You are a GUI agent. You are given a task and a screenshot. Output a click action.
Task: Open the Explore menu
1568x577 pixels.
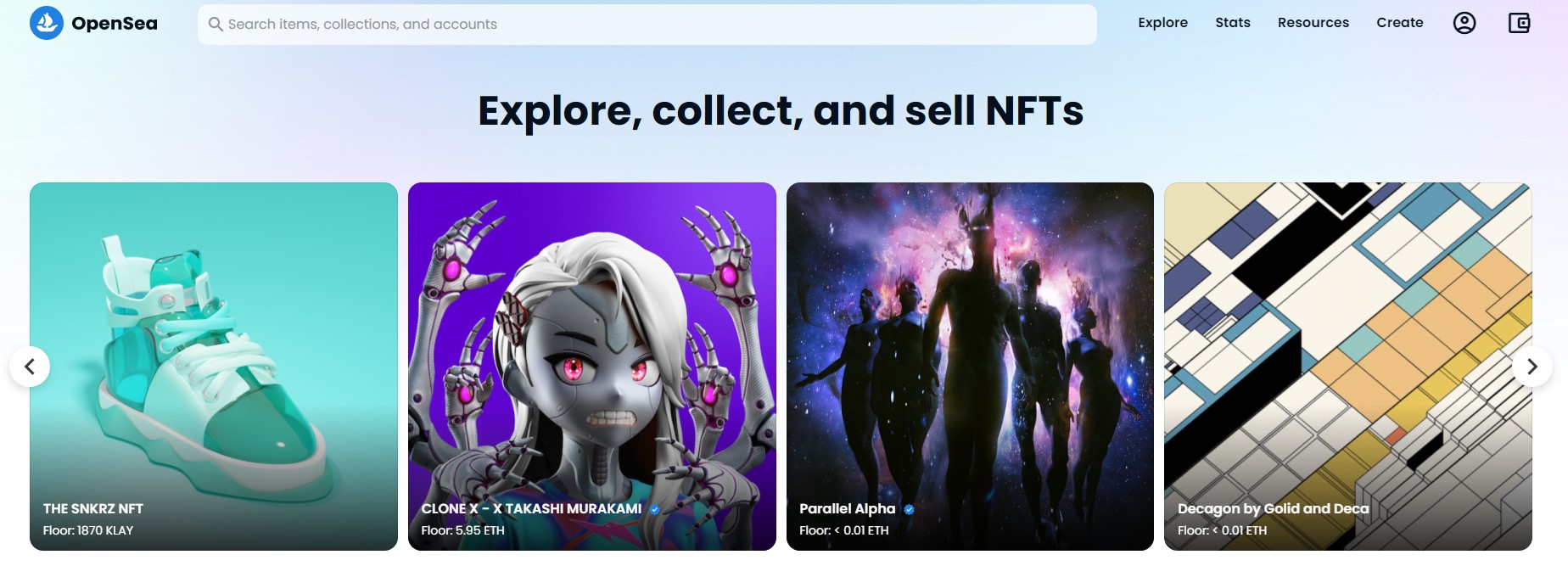tap(1162, 23)
